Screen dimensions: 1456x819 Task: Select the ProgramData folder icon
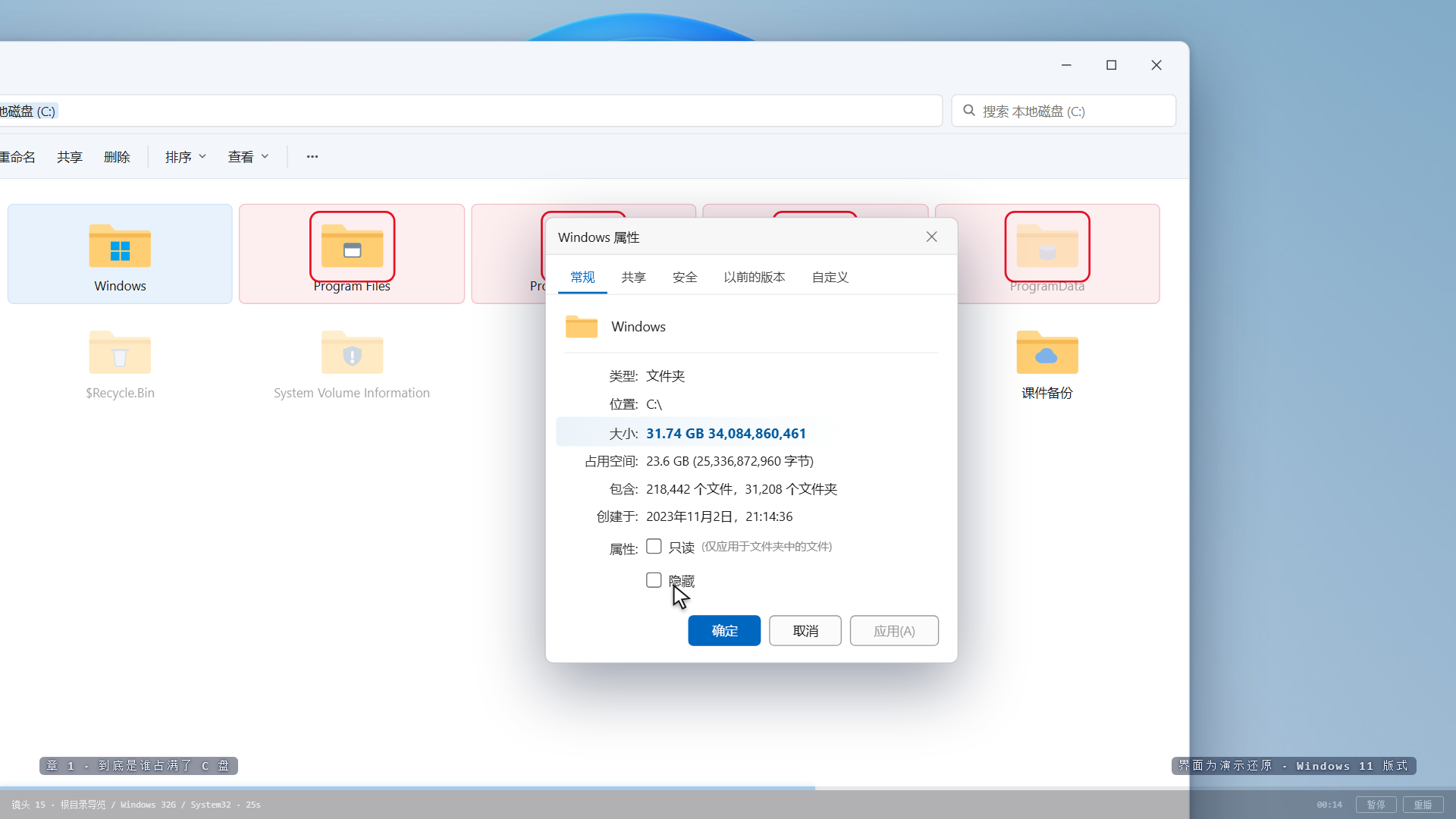[1047, 246]
